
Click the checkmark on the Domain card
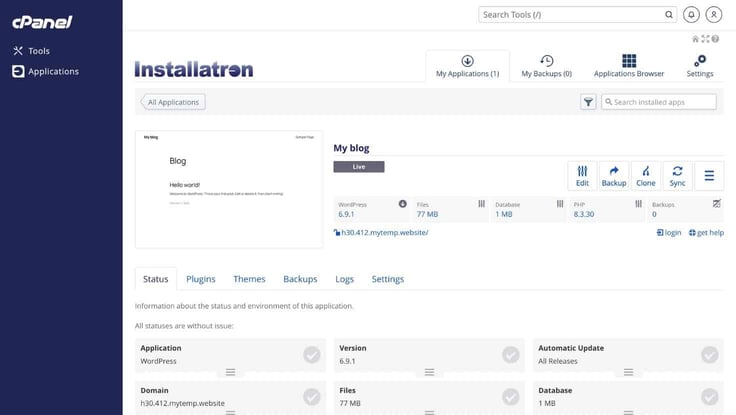click(x=312, y=397)
